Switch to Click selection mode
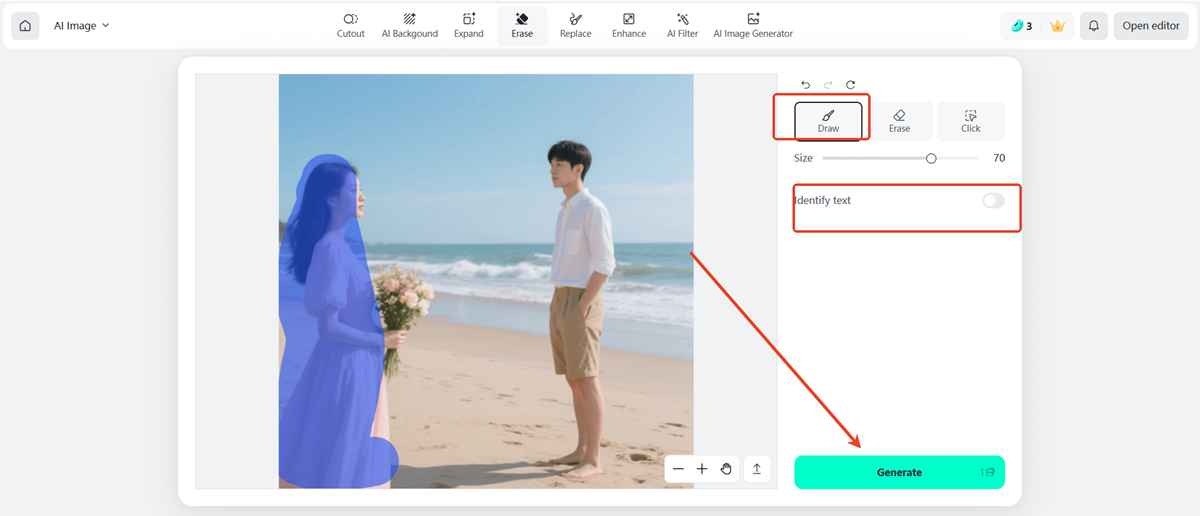 [971, 121]
